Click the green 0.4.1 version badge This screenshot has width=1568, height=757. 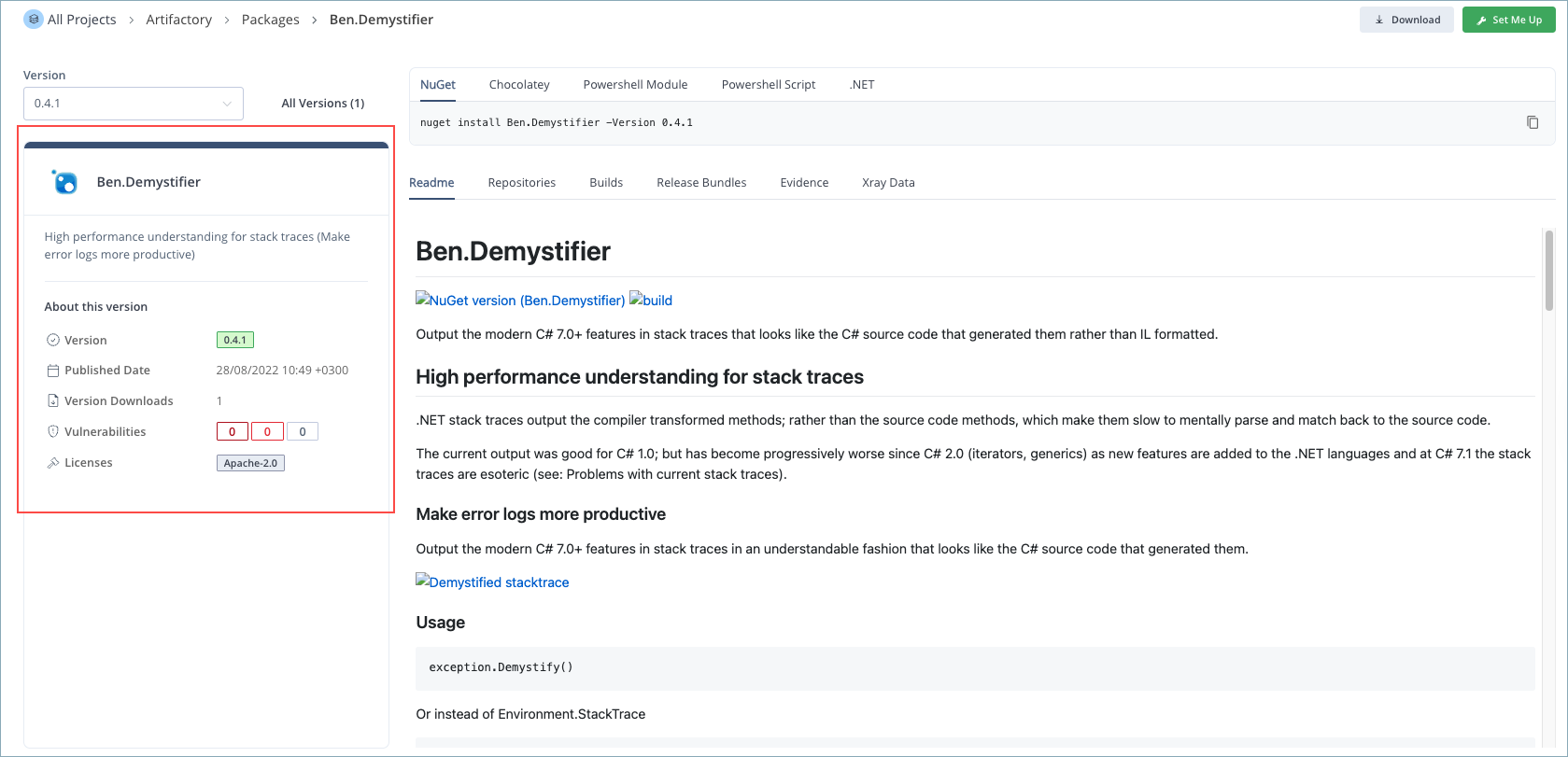235,340
